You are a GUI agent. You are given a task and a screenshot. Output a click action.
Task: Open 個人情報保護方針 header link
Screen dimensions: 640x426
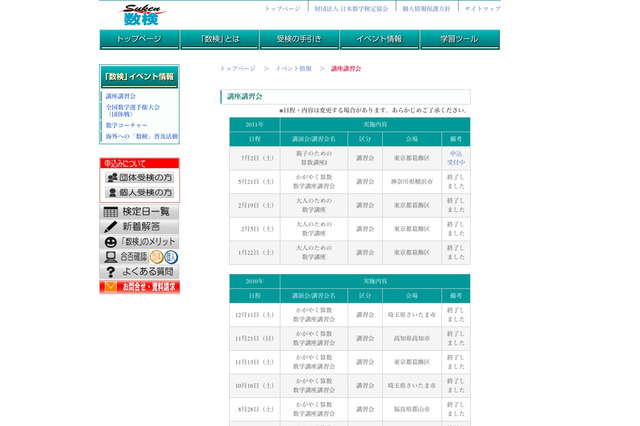pyautogui.click(x=426, y=9)
